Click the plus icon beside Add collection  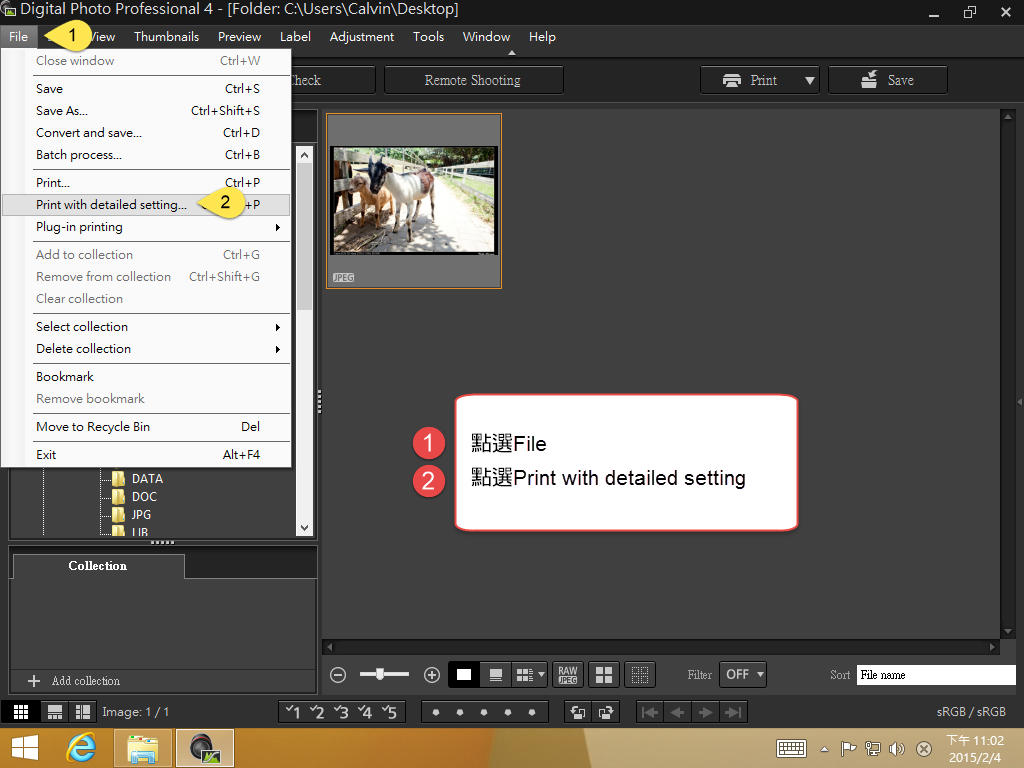pyautogui.click(x=34, y=680)
